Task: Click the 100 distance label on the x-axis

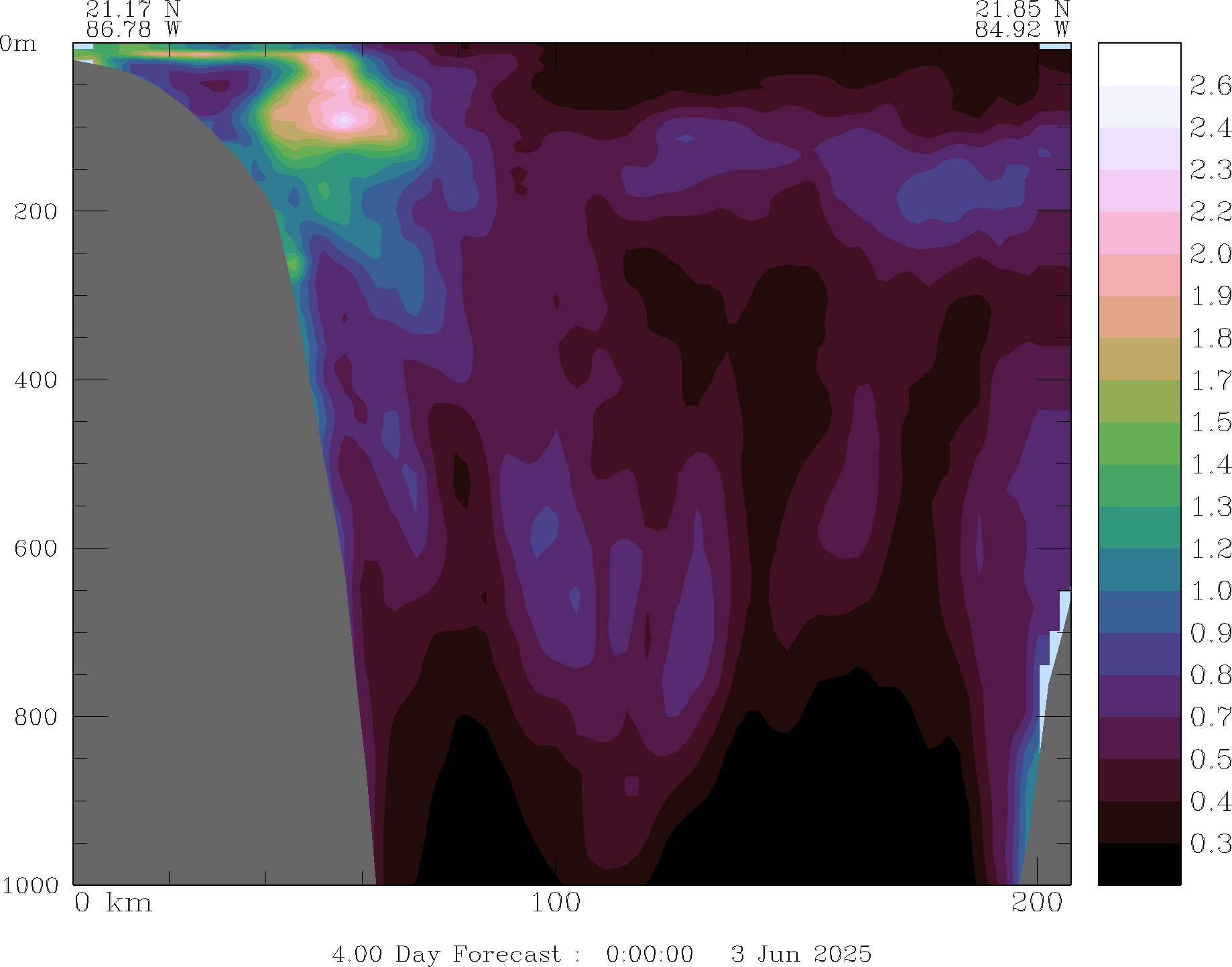Action: click(x=555, y=903)
